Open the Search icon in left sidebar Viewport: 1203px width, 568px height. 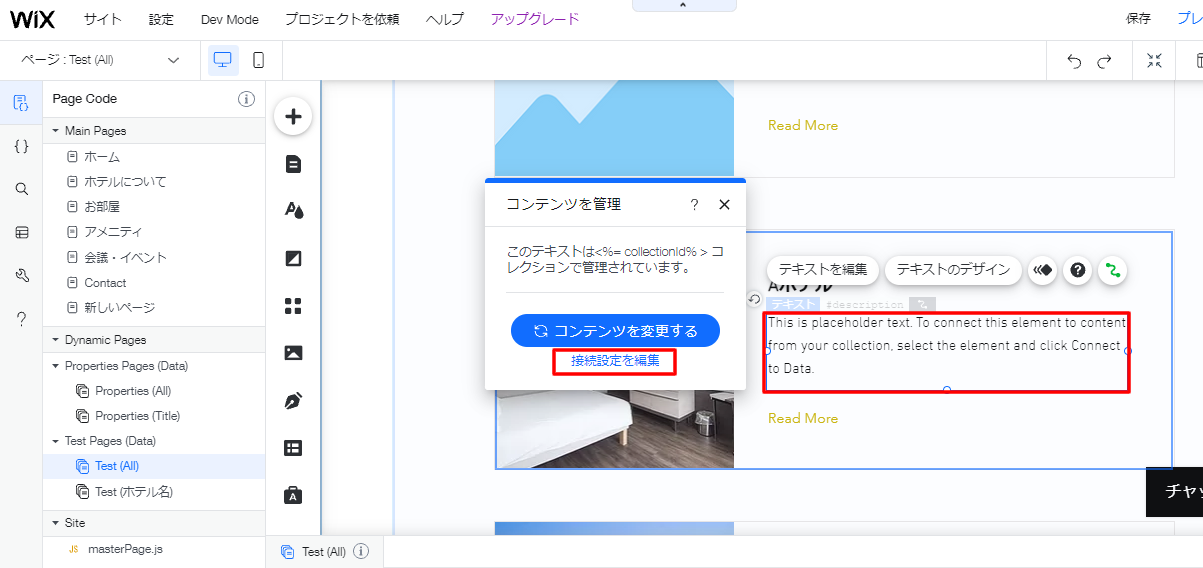21,189
